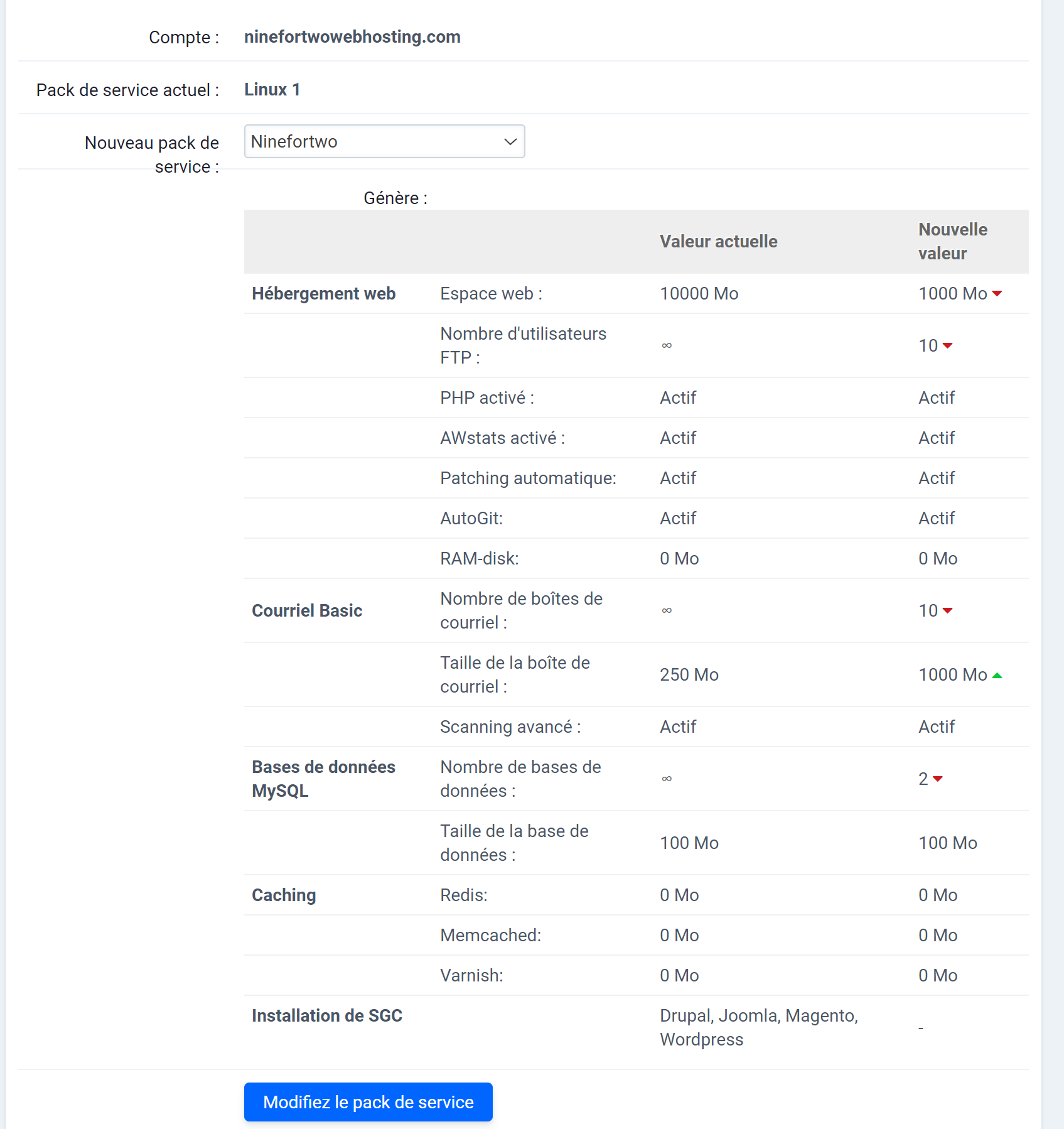The height and width of the screenshot is (1129, 1064).
Task: Click the red arrow beside FTP users value 10
Action: (x=947, y=346)
